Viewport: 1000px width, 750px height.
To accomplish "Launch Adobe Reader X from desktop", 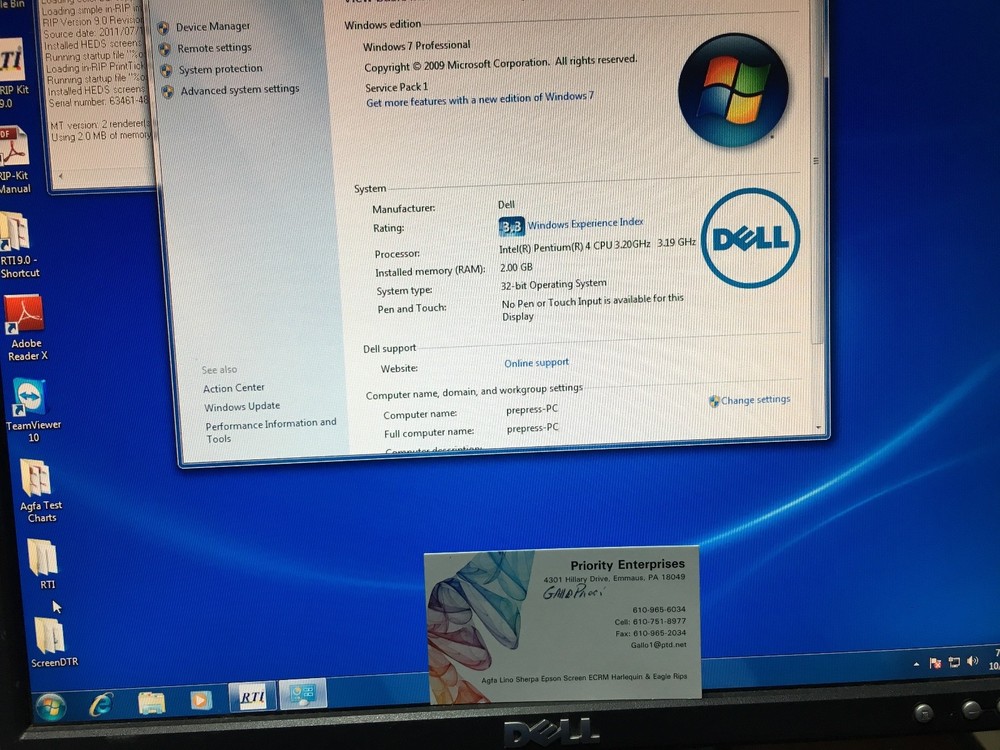I will pyautogui.click(x=25, y=317).
